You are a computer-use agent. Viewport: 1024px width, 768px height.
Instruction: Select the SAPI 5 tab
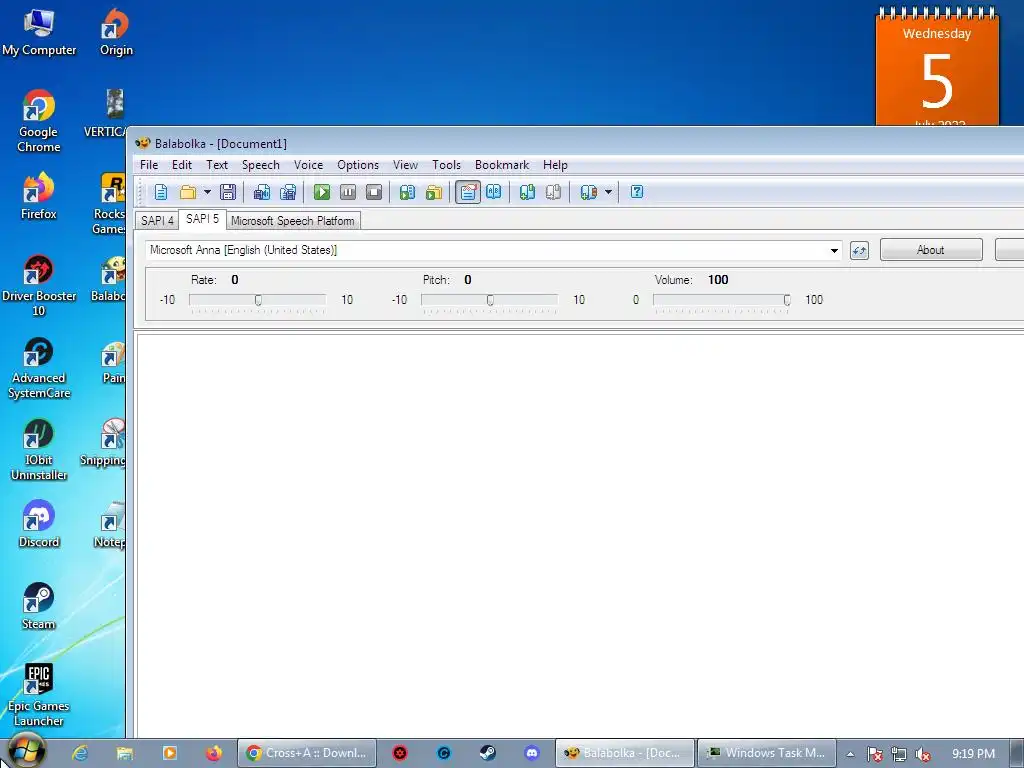coord(202,219)
